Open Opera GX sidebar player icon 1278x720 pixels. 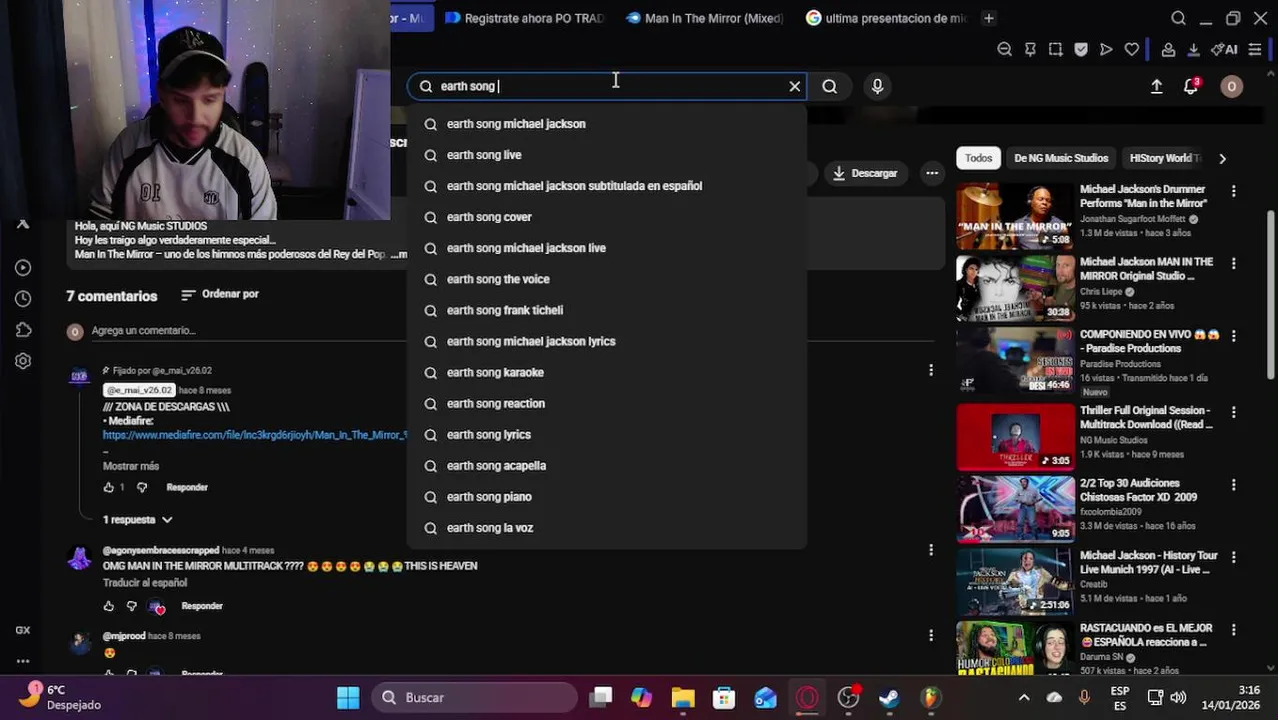pyautogui.click(x=23, y=267)
